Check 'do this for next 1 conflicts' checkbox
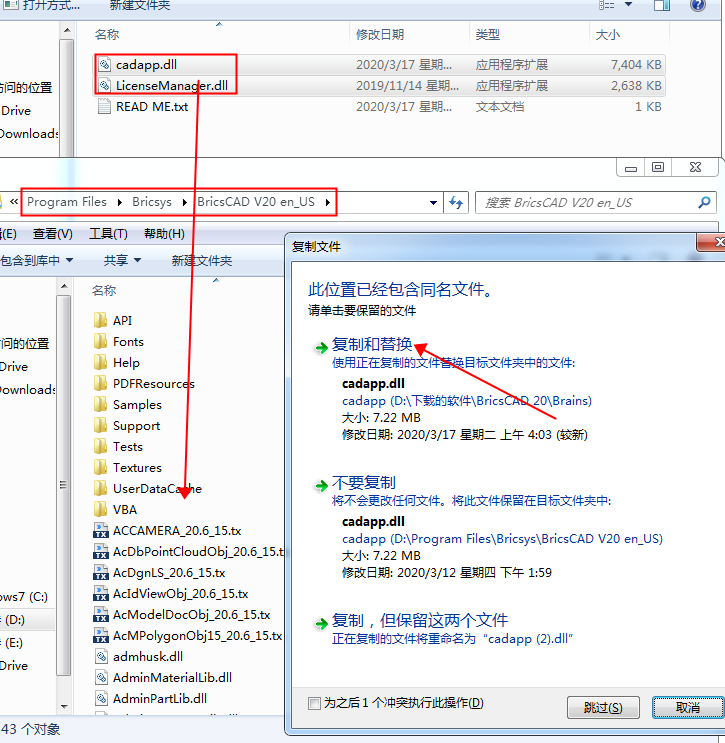Screen dimensions: 725x743 coord(314,703)
